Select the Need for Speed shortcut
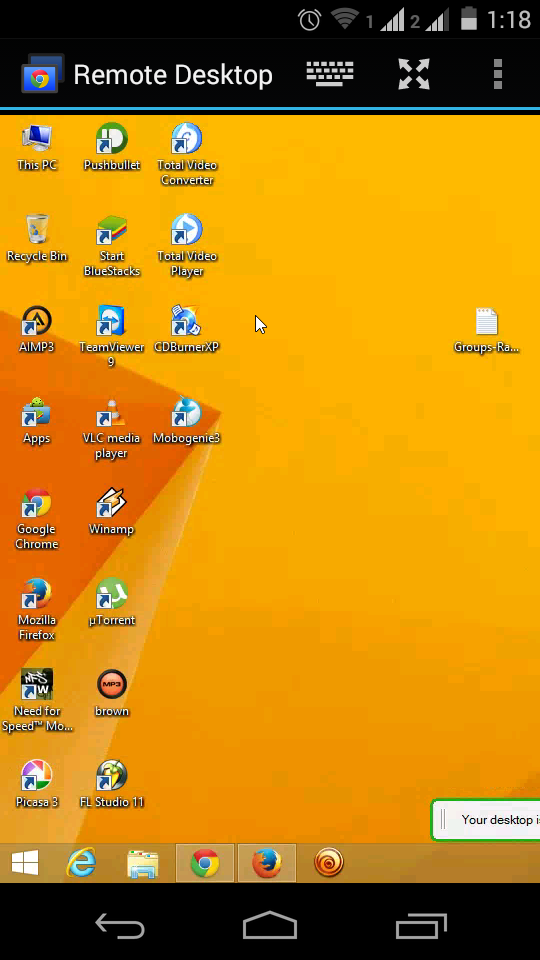This screenshot has width=540, height=960. (x=37, y=700)
